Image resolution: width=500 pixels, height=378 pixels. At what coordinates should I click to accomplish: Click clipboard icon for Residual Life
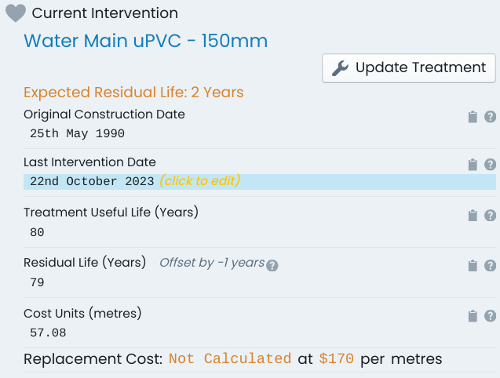point(473,265)
